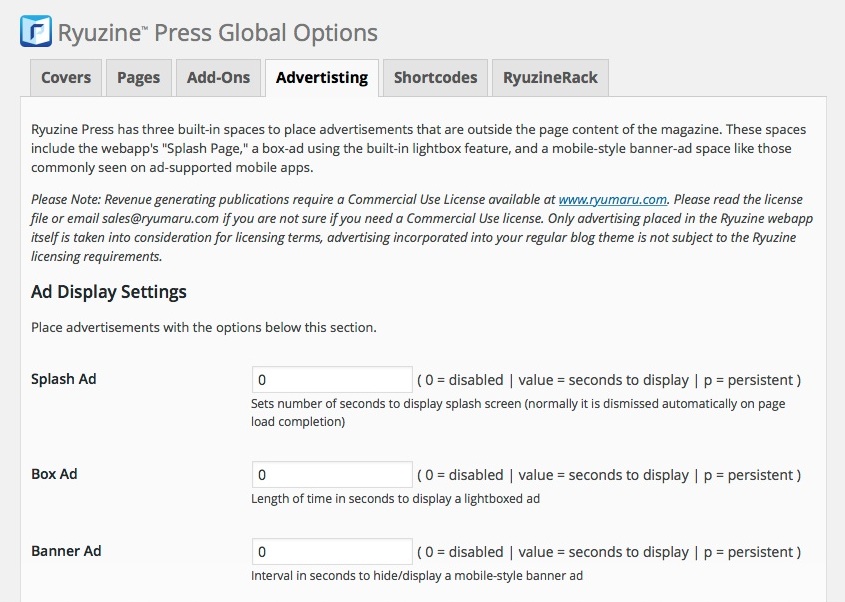Switch to the Covers tab

(66, 78)
